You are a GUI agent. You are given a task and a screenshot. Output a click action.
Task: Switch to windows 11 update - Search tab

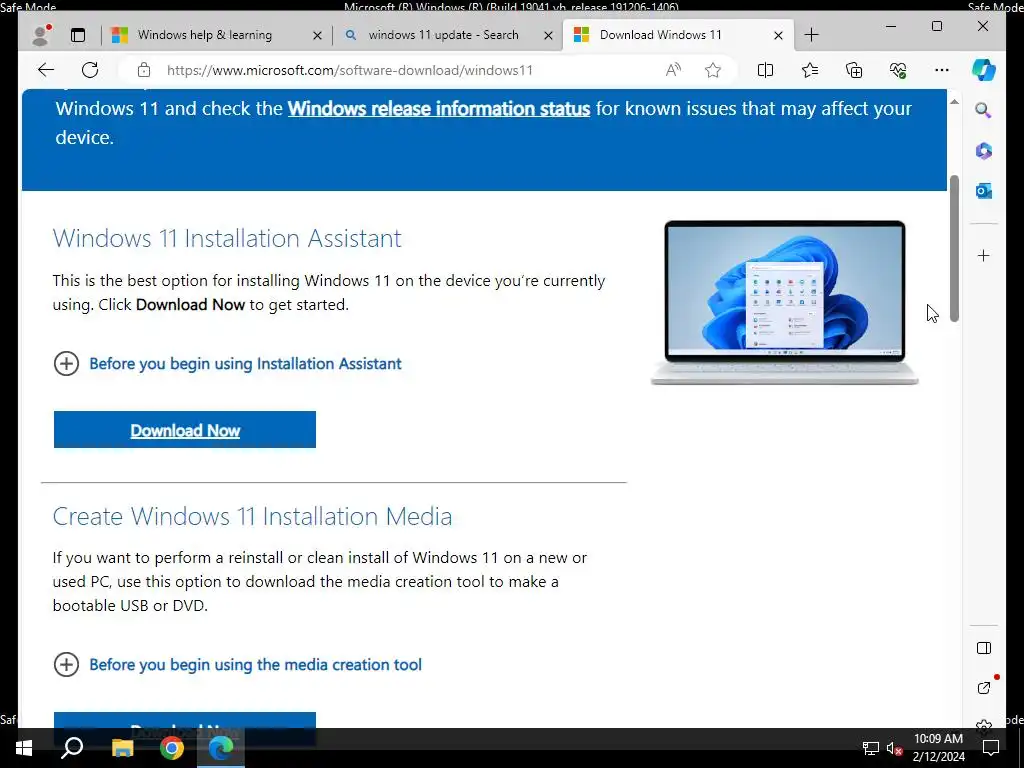pyautogui.click(x=443, y=35)
